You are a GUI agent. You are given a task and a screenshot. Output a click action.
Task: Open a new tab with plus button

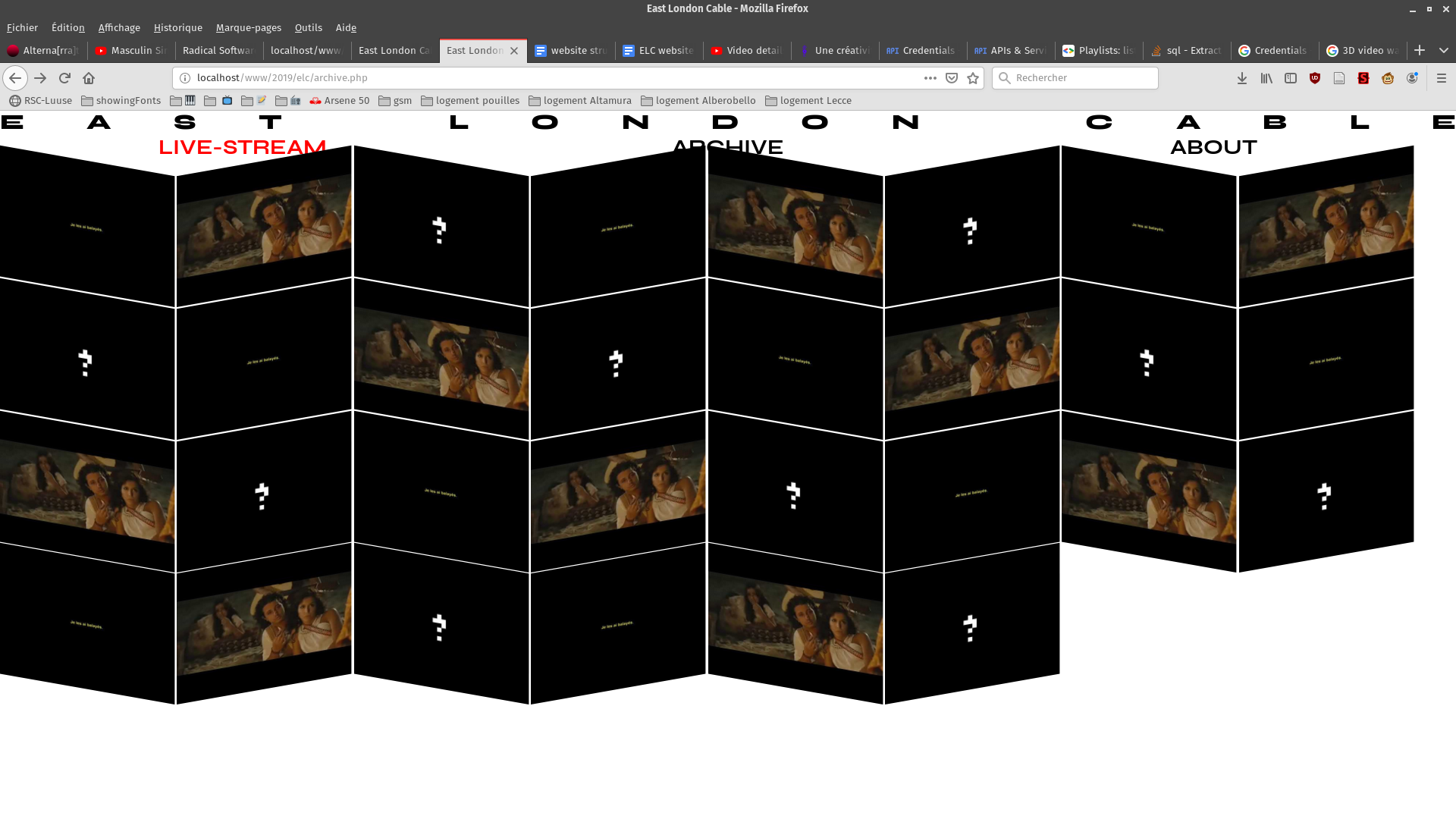1420,50
